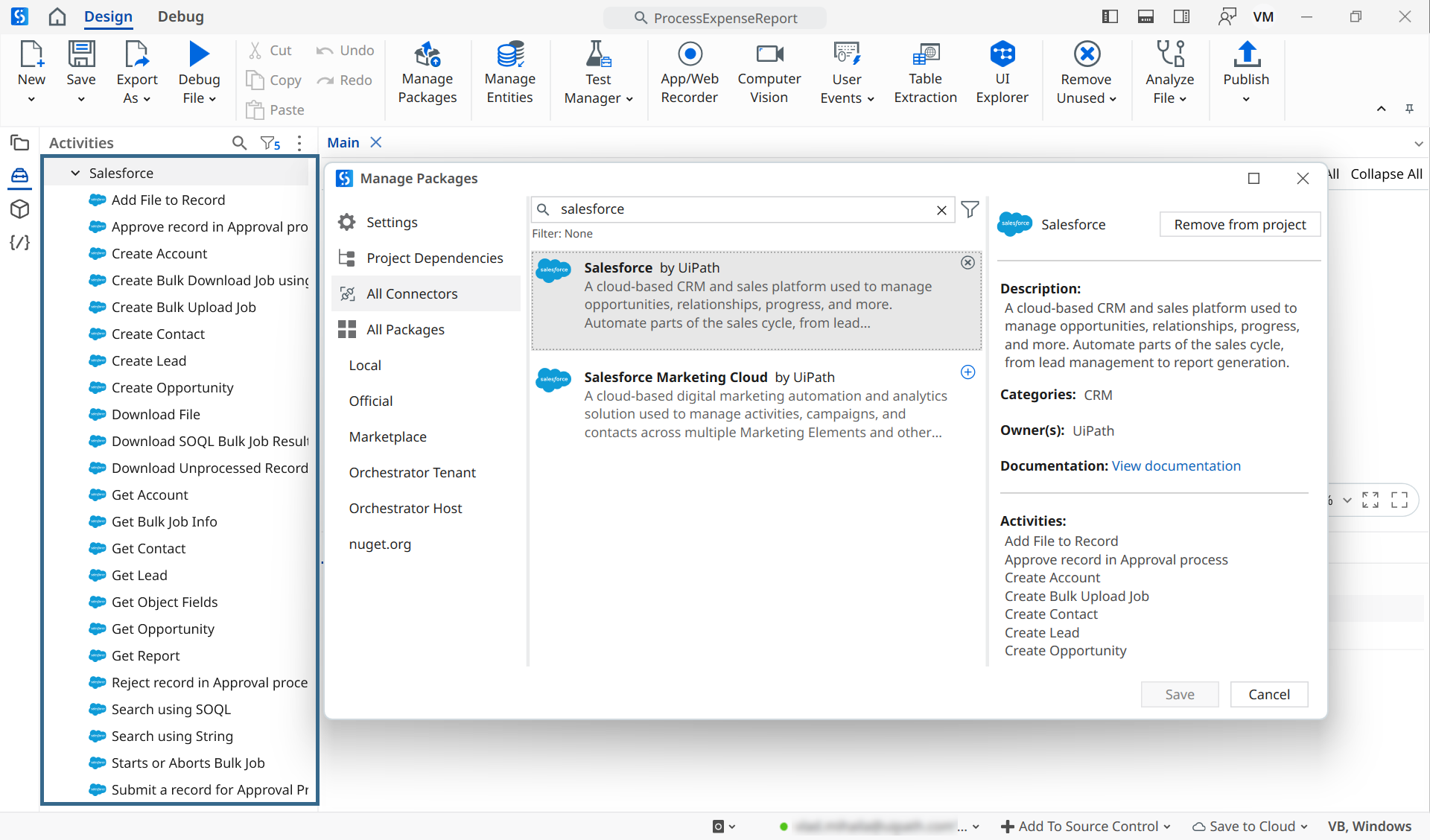Viewport: 1430px width, 840px height.
Task: Open the Manage Packages icon in the ribbon
Action: tap(427, 72)
